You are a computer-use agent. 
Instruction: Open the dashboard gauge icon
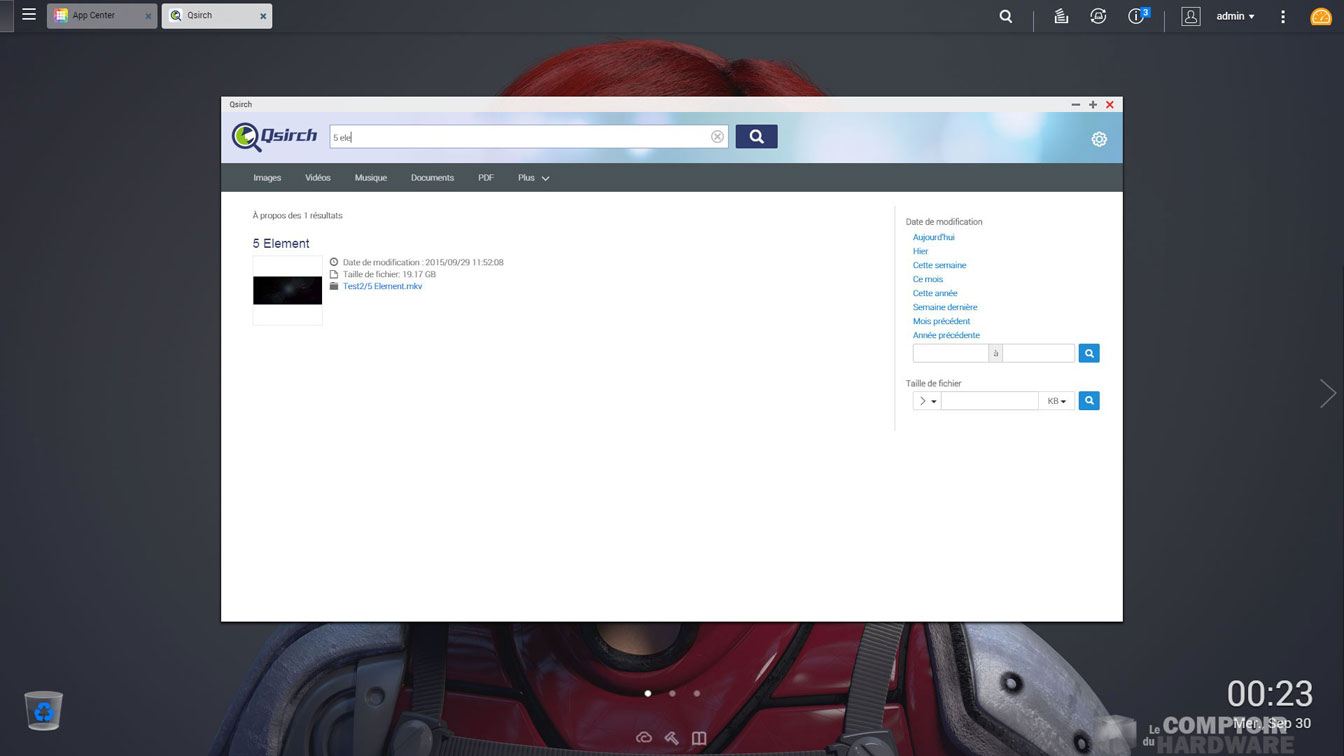point(1320,17)
